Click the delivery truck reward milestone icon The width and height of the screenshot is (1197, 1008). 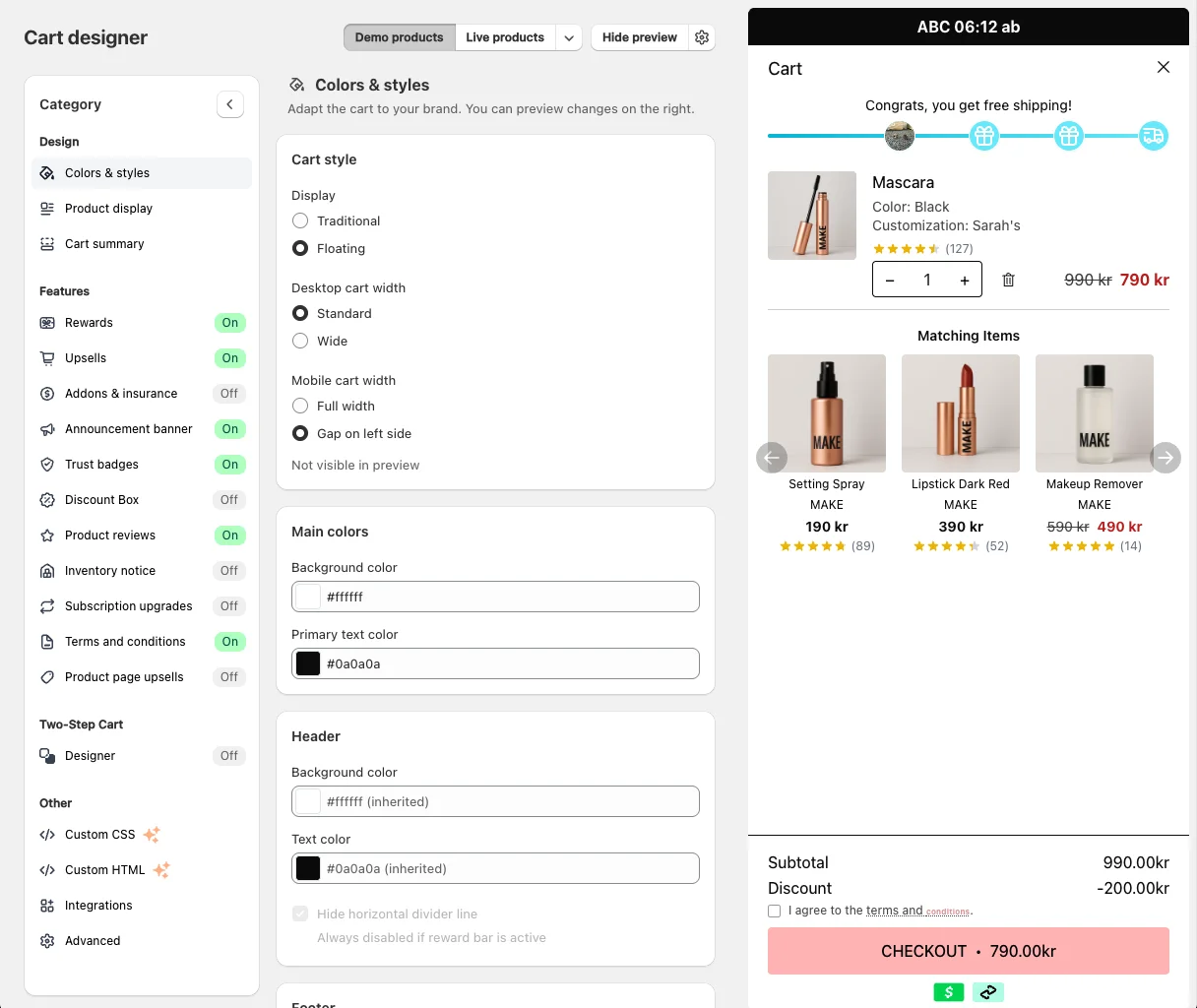1154,136
